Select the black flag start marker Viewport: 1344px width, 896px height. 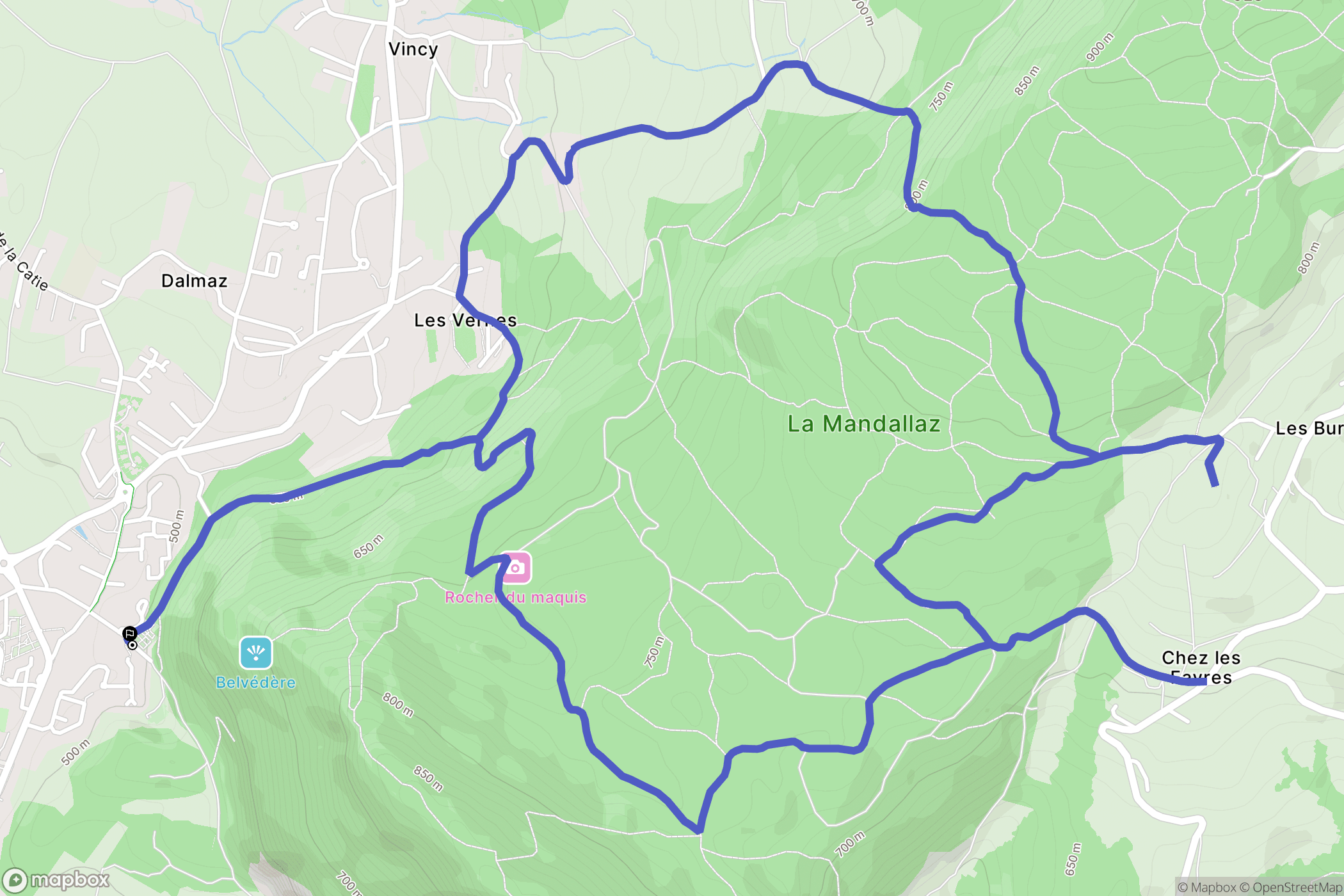click(x=130, y=634)
